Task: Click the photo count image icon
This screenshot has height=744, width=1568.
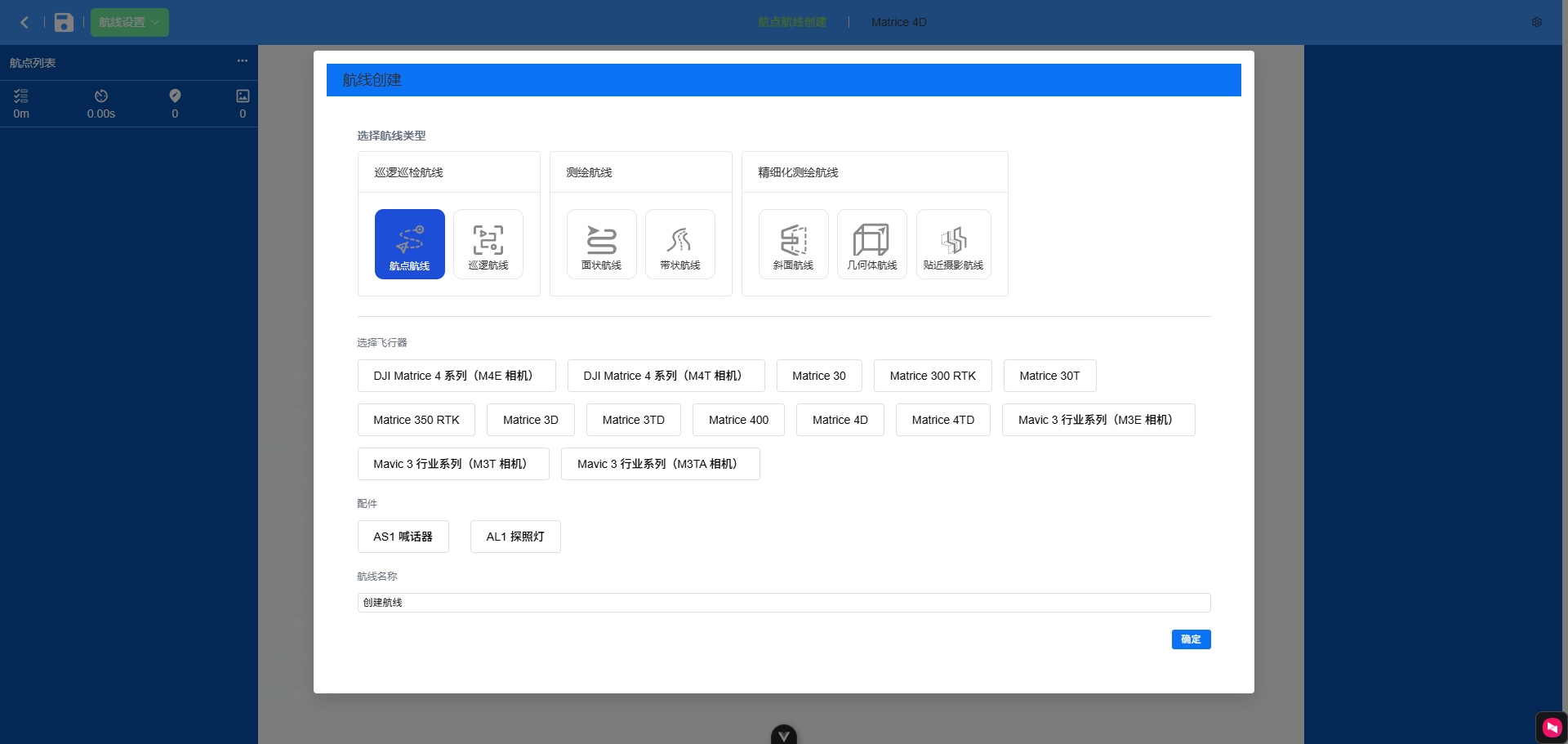Action: click(x=243, y=96)
